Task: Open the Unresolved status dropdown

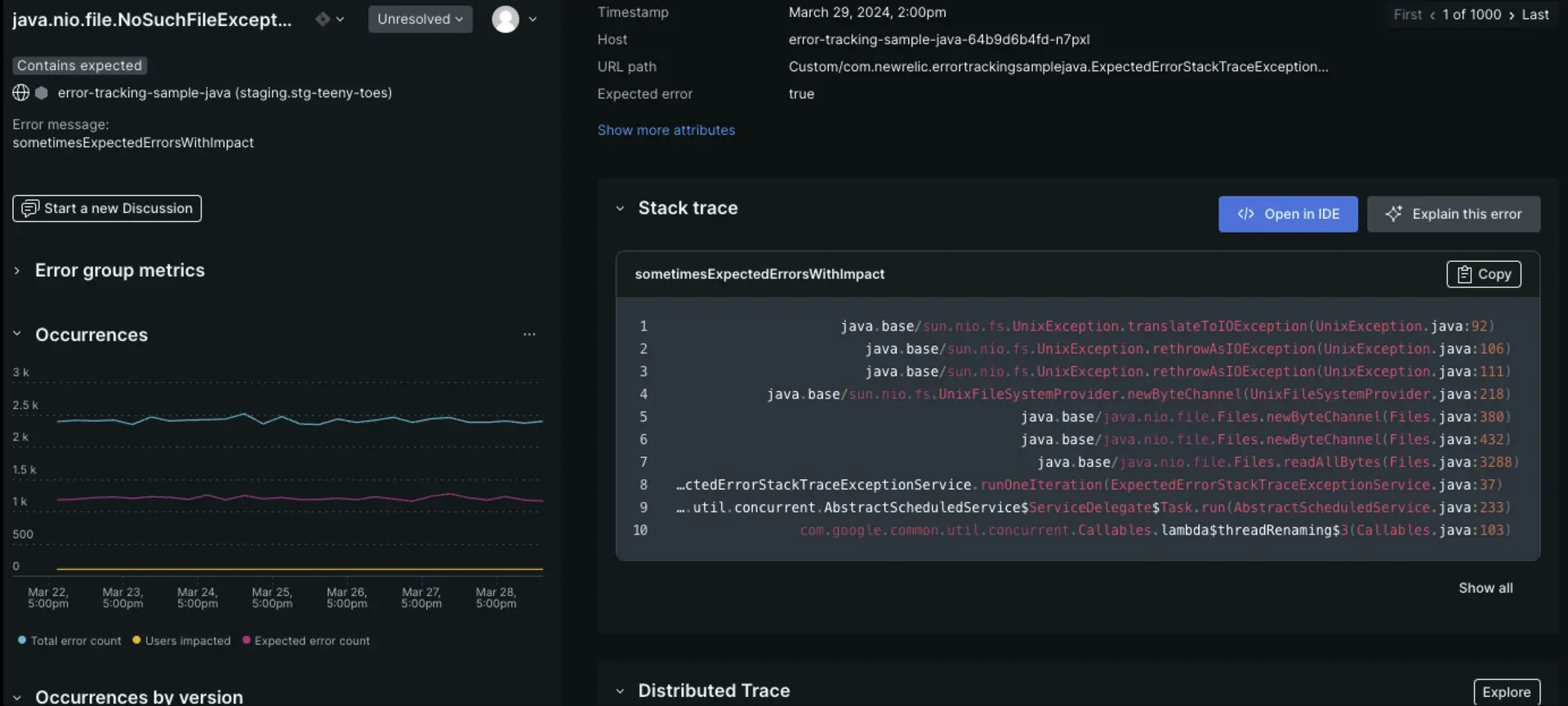Action: 420,19
